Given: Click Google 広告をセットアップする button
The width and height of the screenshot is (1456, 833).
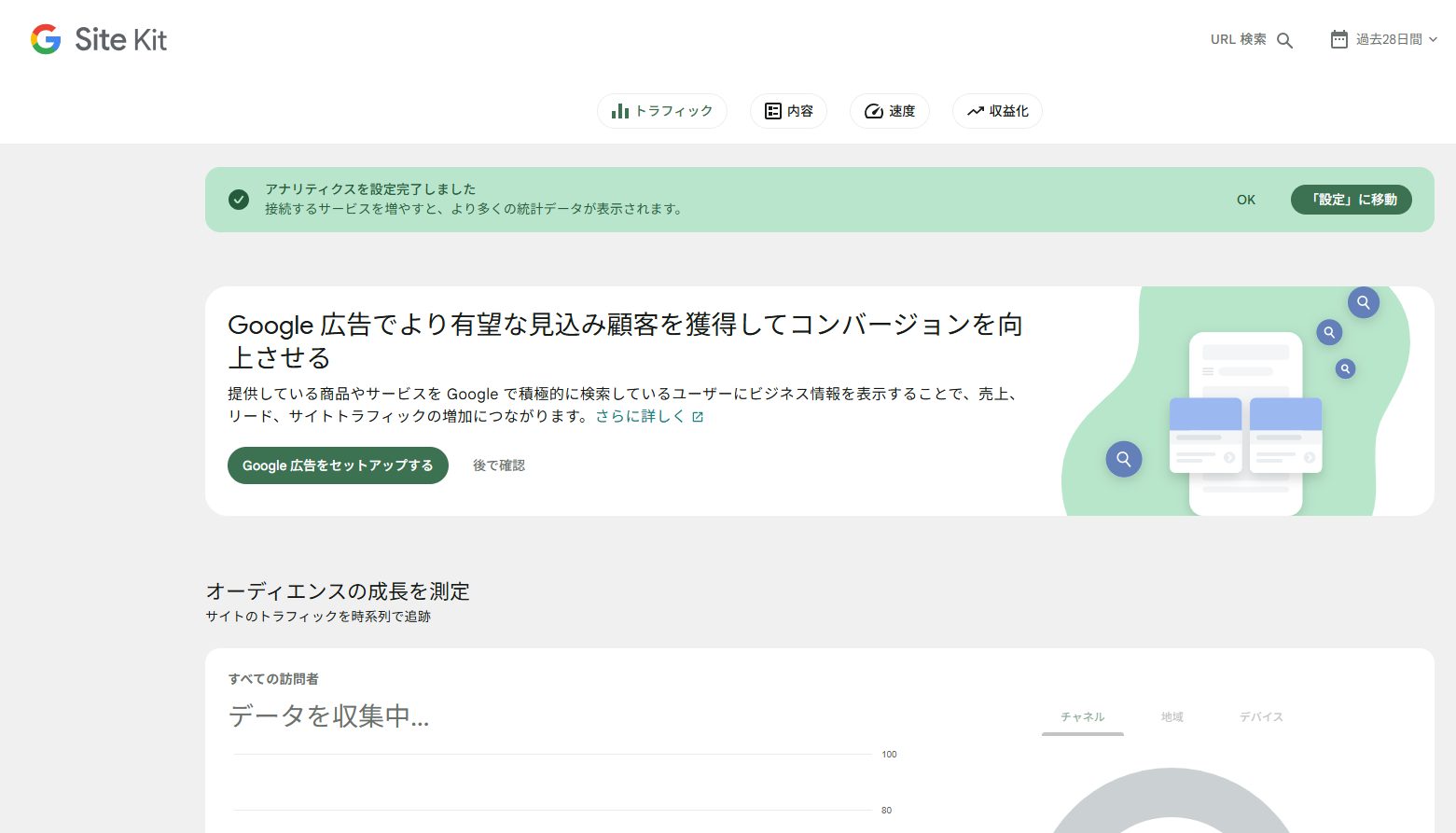Looking at the screenshot, I should coord(338,465).
